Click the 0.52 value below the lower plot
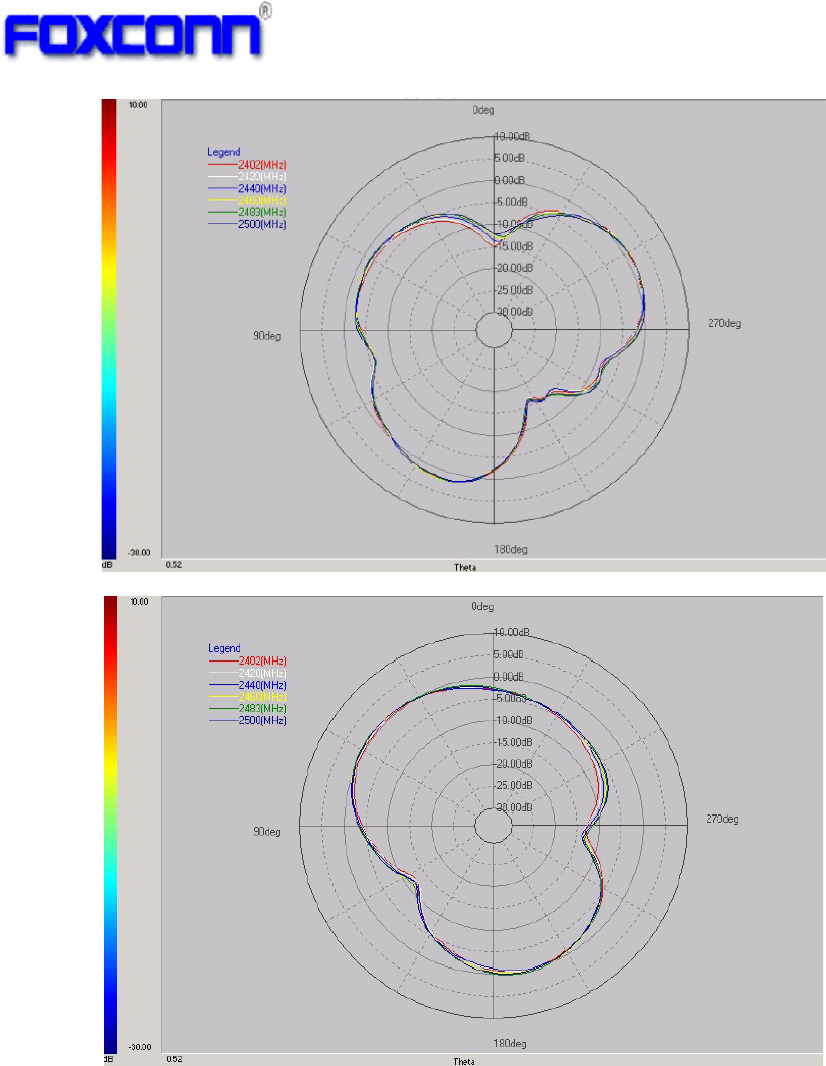The width and height of the screenshot is (826, 1066). (174, 1059)
